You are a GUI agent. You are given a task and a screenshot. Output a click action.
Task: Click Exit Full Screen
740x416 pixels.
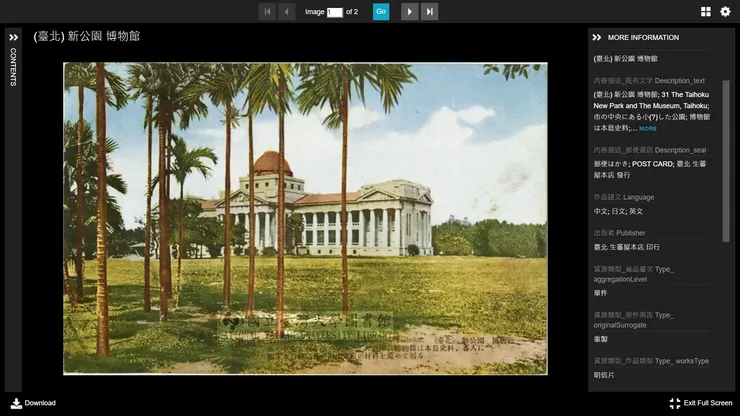(x=701, y=403)
